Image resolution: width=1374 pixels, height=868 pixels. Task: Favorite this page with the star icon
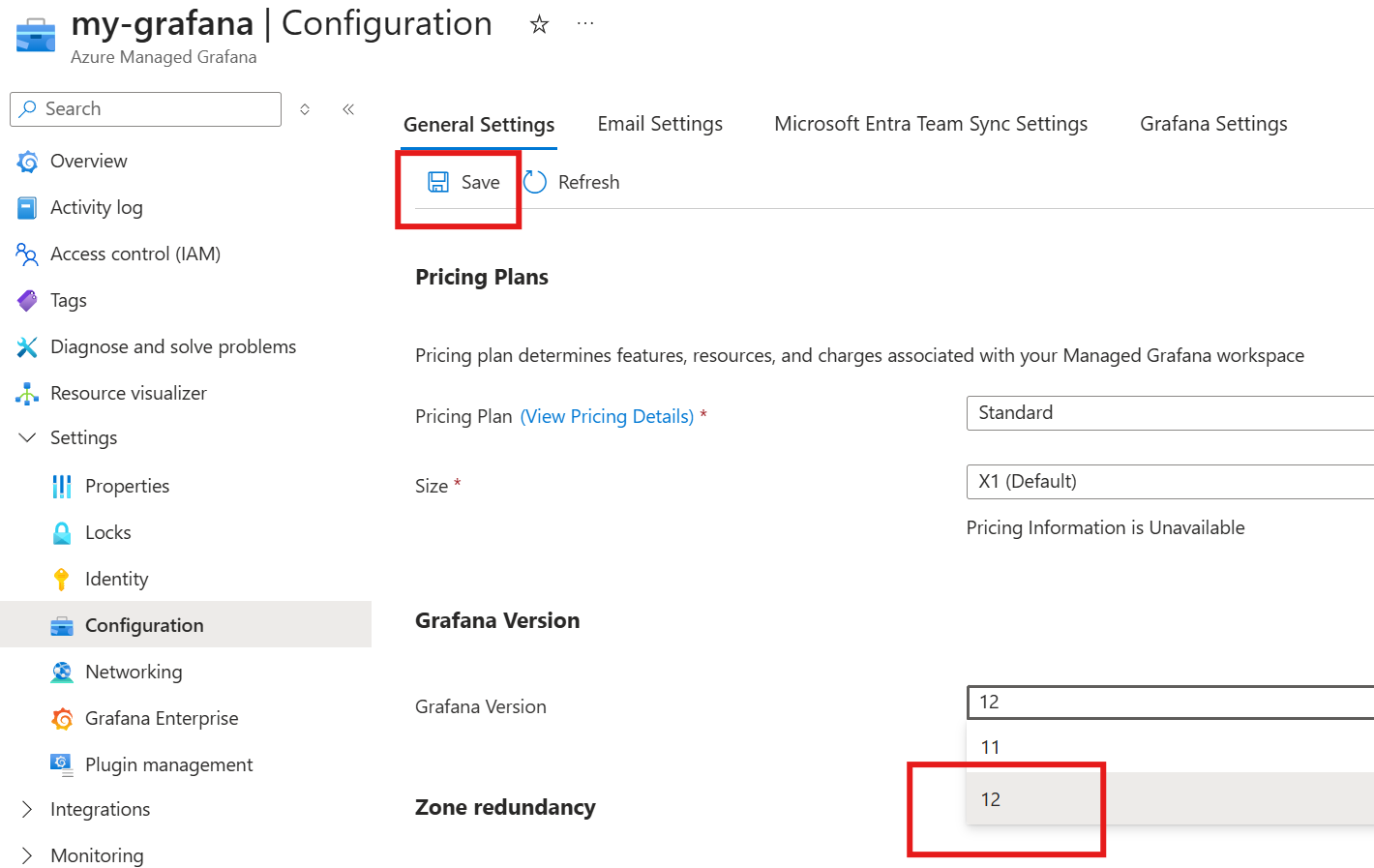click(x=539, y=24)
